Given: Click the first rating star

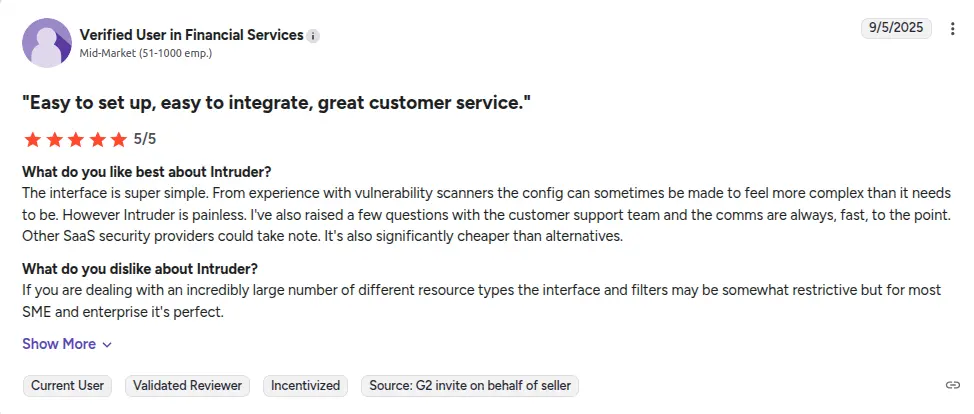Looking at the screenshot, I should coord(32,139).
